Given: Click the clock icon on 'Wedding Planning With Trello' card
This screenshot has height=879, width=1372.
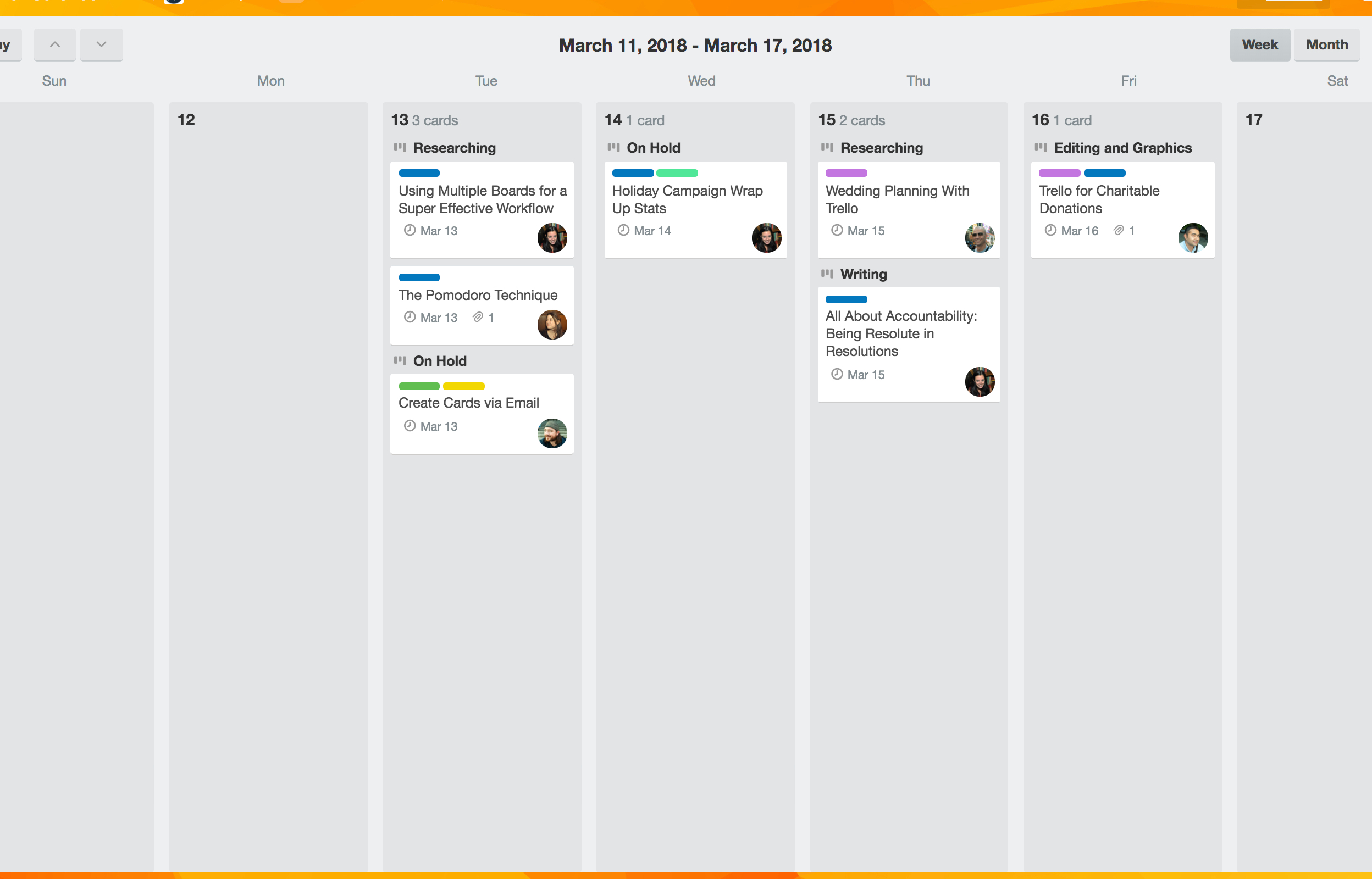Looking at the screenshot, I should tap(834, 231).
